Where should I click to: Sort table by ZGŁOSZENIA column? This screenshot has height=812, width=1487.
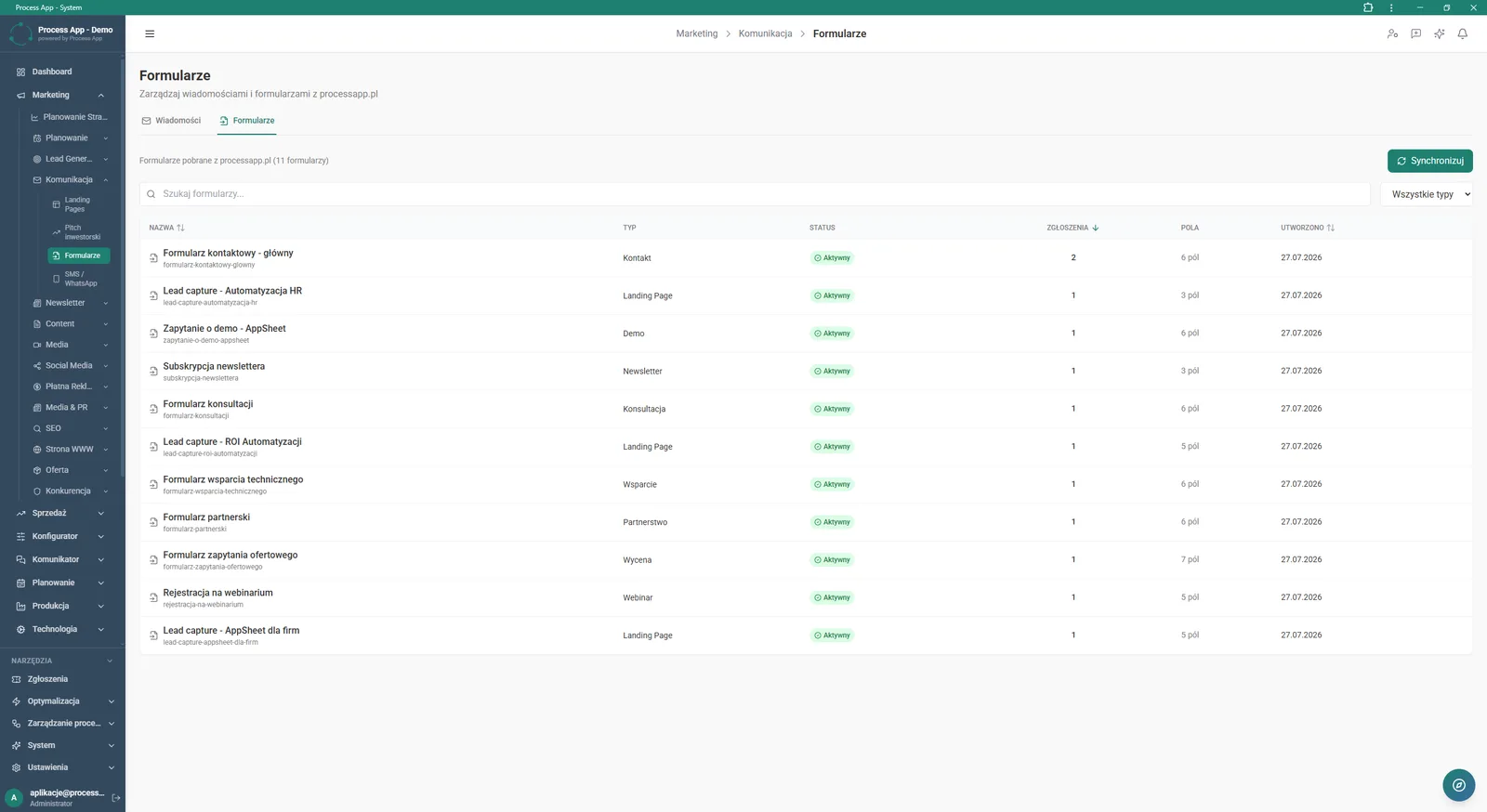point(1072,228)
